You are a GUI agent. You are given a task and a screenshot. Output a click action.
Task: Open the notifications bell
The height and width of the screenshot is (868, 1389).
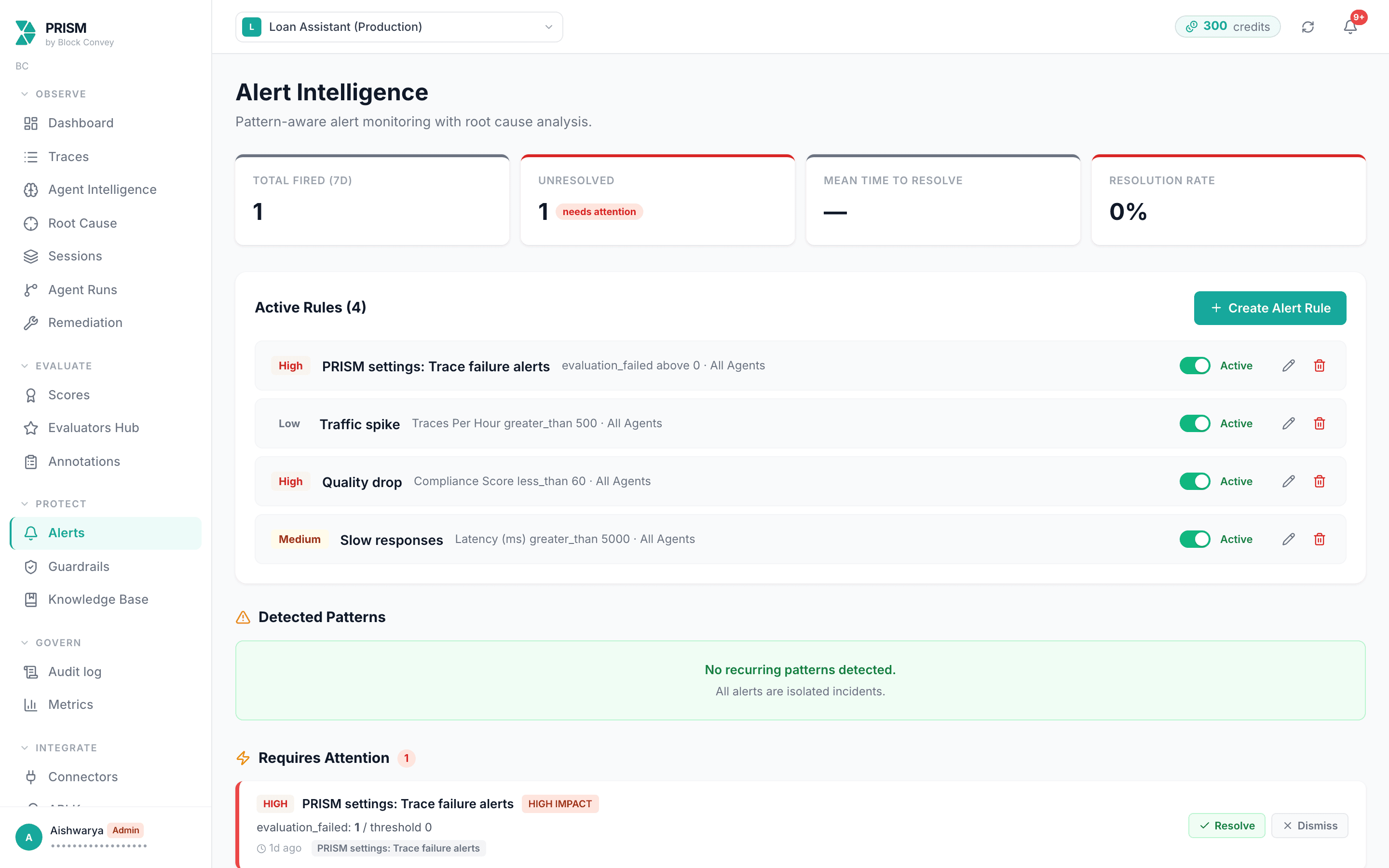pyautogui.click(x=1350, y=27)
